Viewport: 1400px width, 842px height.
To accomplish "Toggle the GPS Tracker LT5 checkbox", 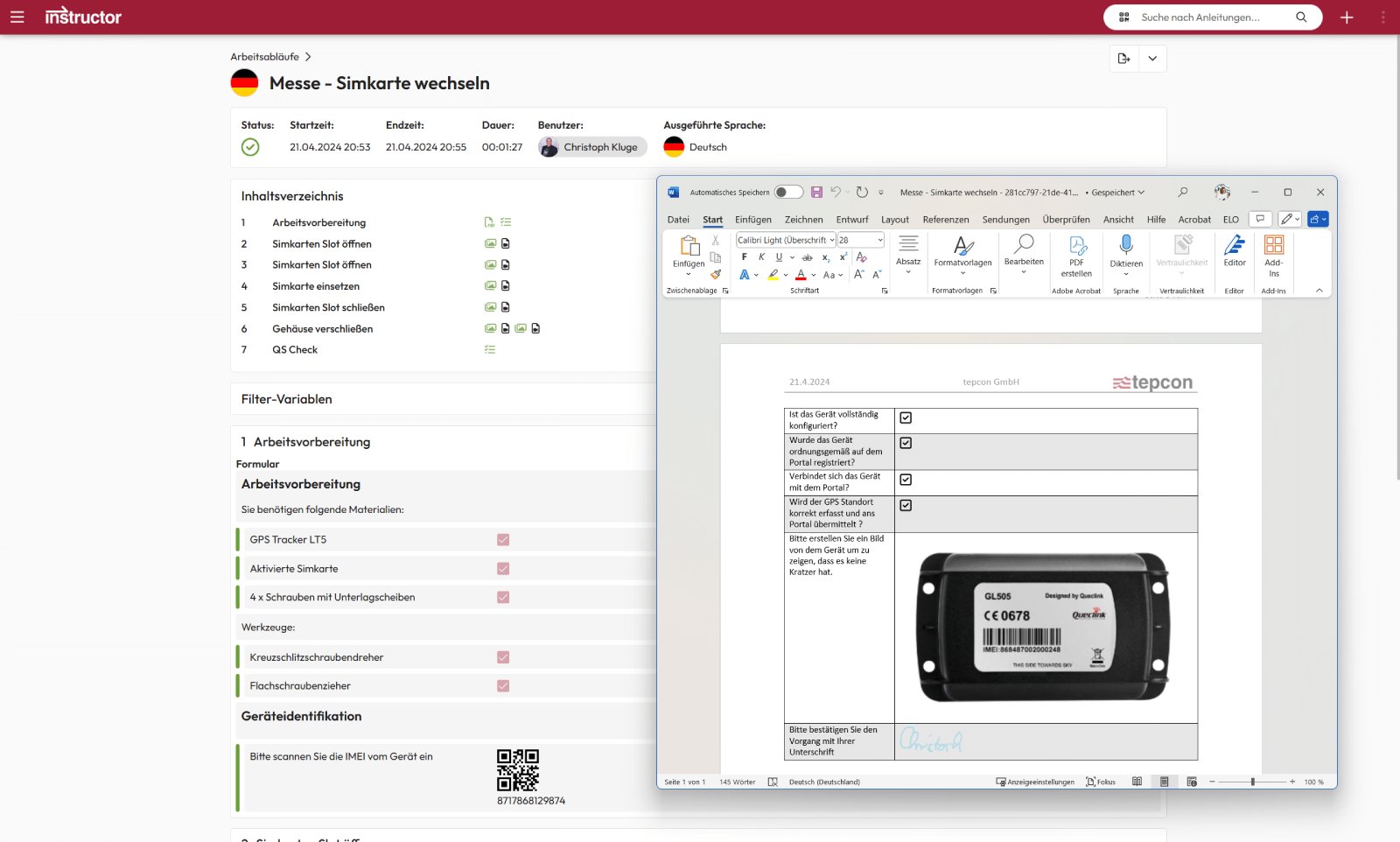I will coord(502,540).
